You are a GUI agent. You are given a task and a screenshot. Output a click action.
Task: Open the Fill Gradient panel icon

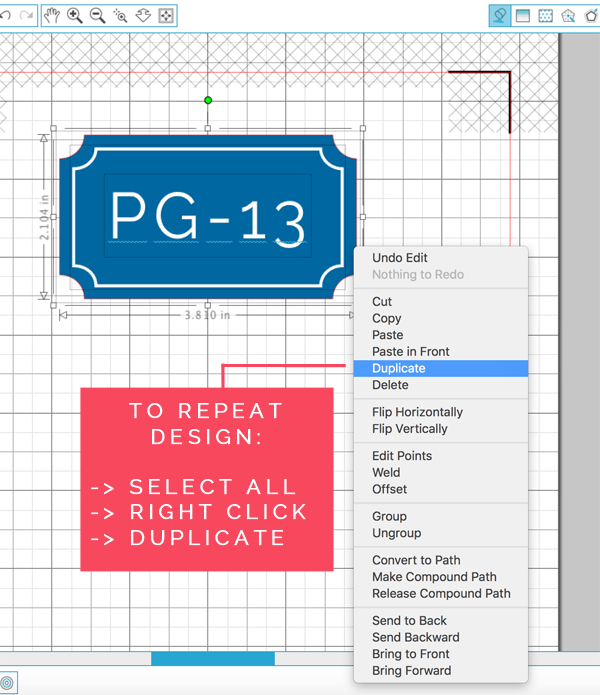[523, 16]
